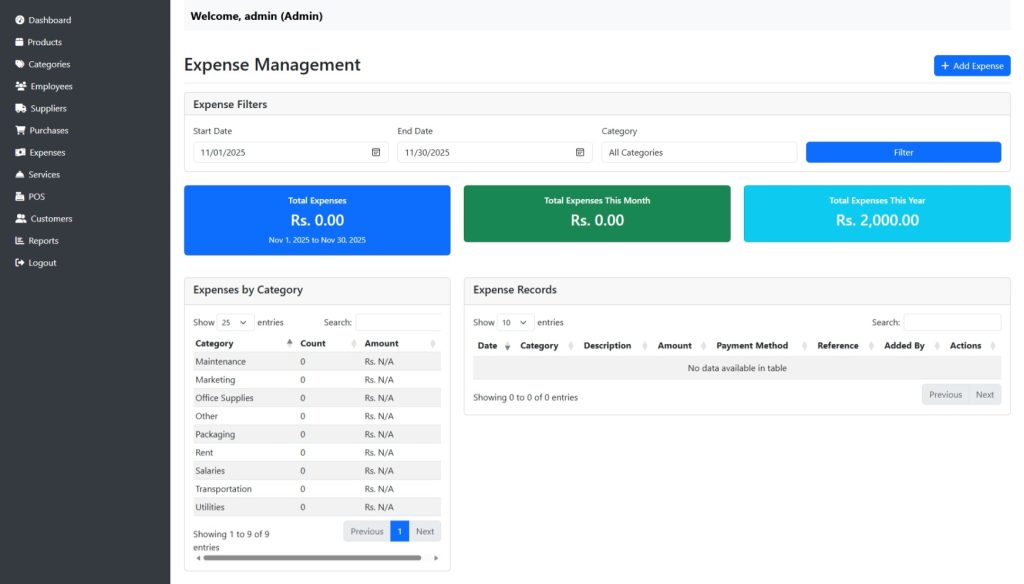Open the End Date calendar picker icon
This screenshot has width=1024, height=584.
click(580, 152)
